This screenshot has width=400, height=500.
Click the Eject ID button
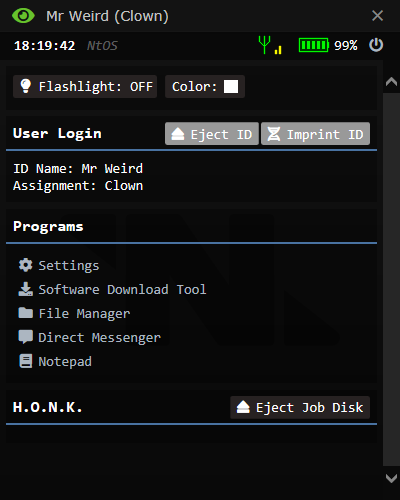[212, 134]
